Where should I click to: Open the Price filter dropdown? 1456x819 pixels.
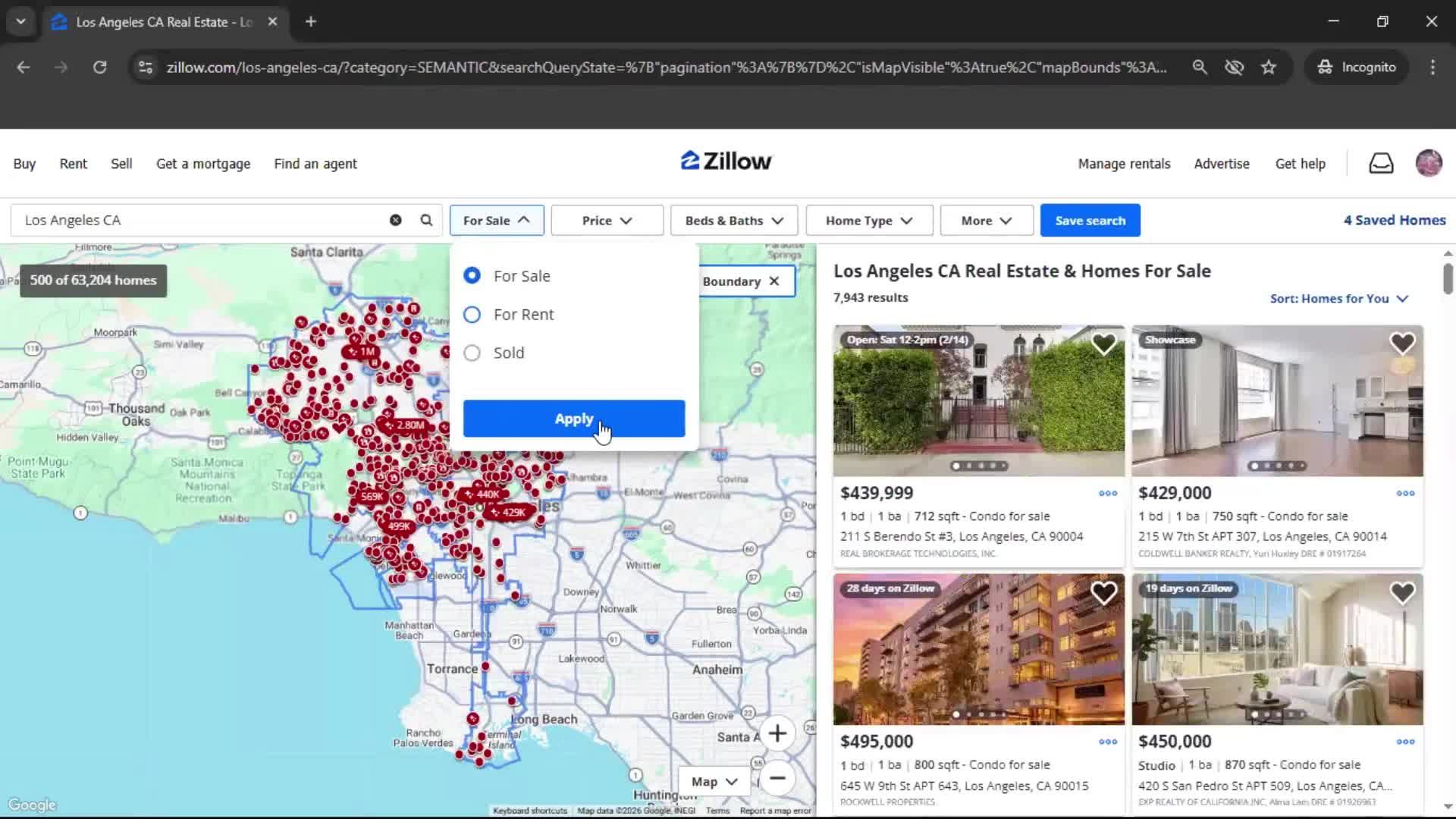coord(607,220)
